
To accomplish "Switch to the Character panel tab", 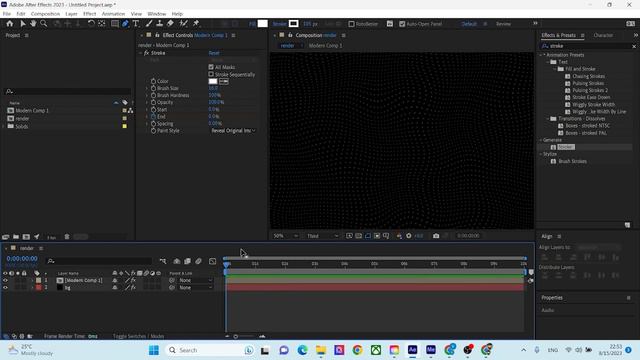I will 603,36.
